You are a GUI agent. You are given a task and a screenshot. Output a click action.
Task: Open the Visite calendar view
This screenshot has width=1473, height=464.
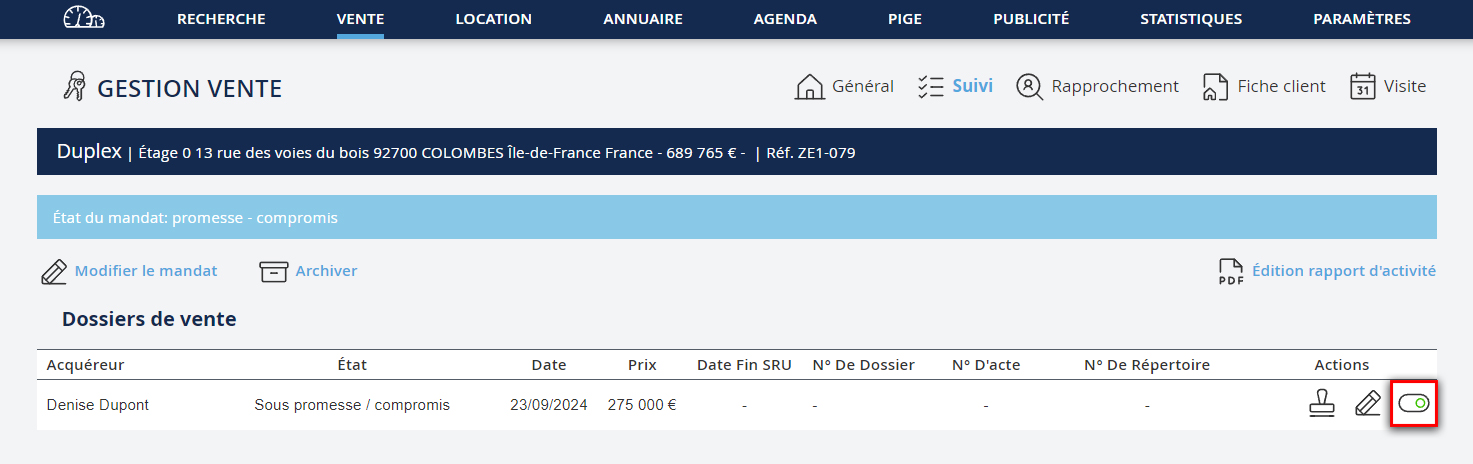coord(1387,87)
